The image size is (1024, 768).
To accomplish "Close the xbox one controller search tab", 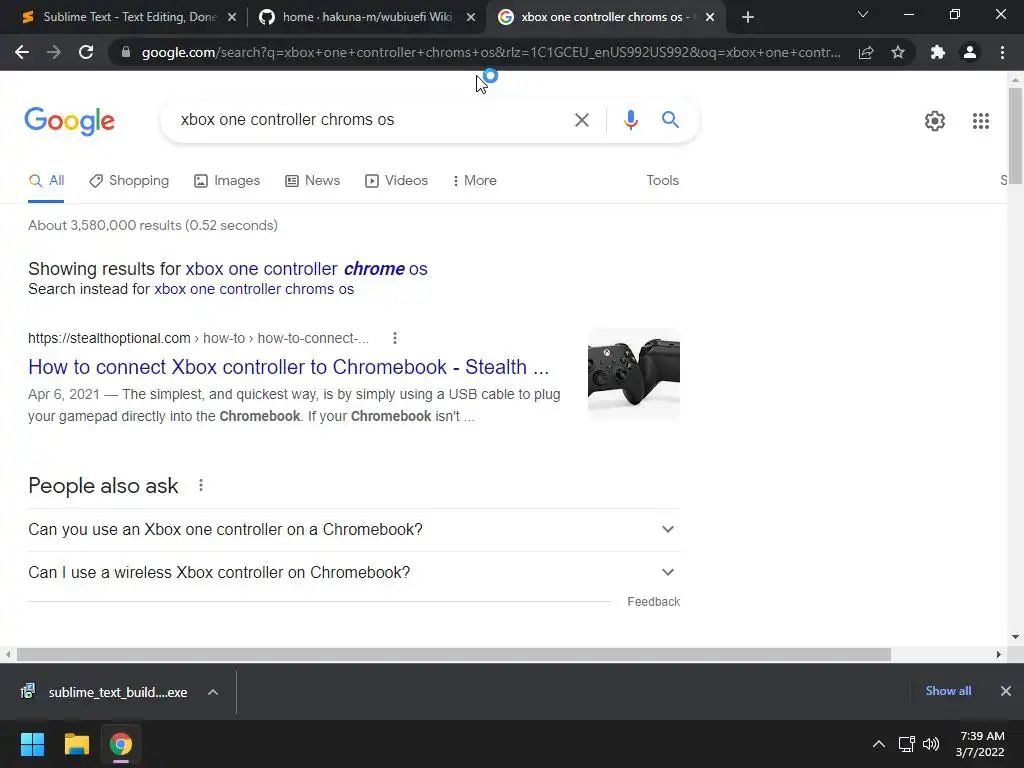I will click(x=710, y=18).
